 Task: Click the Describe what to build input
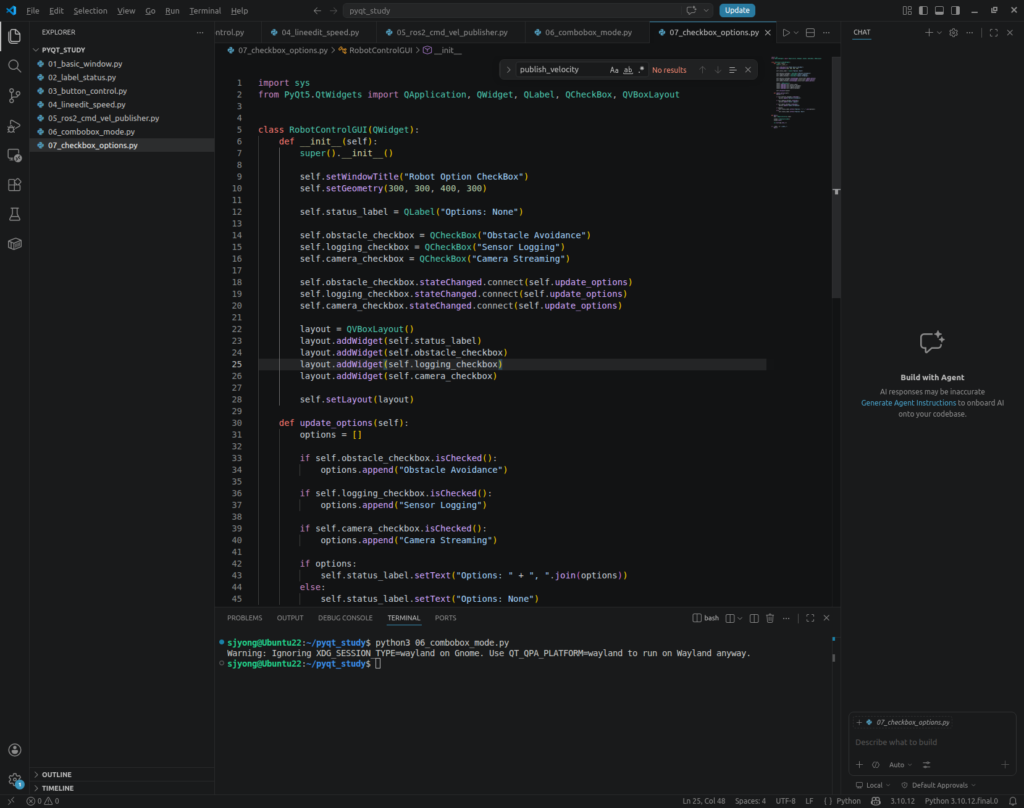[932, 742]
